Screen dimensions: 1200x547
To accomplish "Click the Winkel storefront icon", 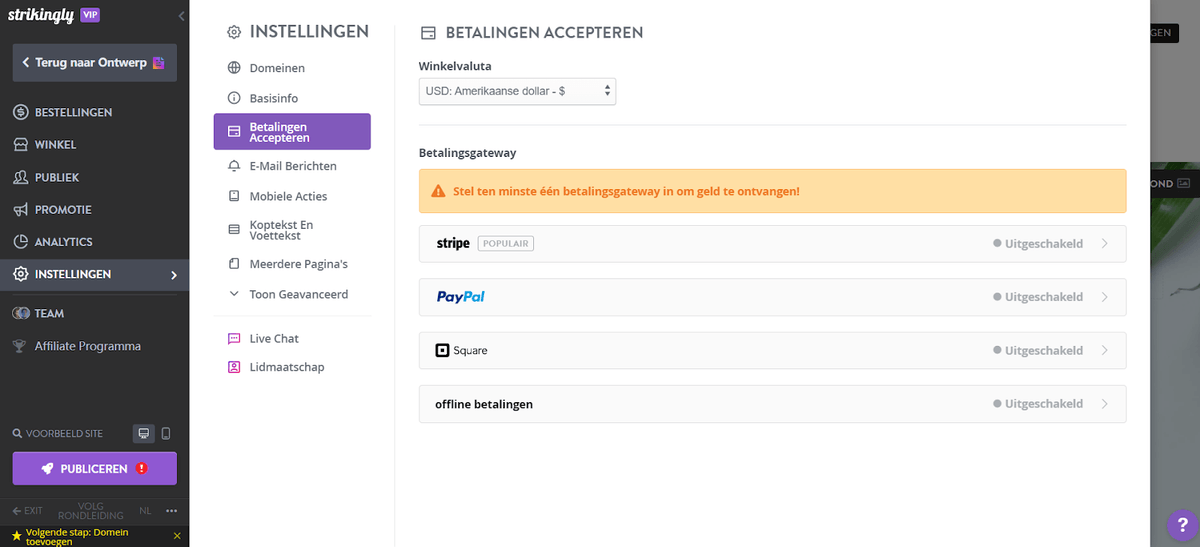I will (x=20, y=144).
